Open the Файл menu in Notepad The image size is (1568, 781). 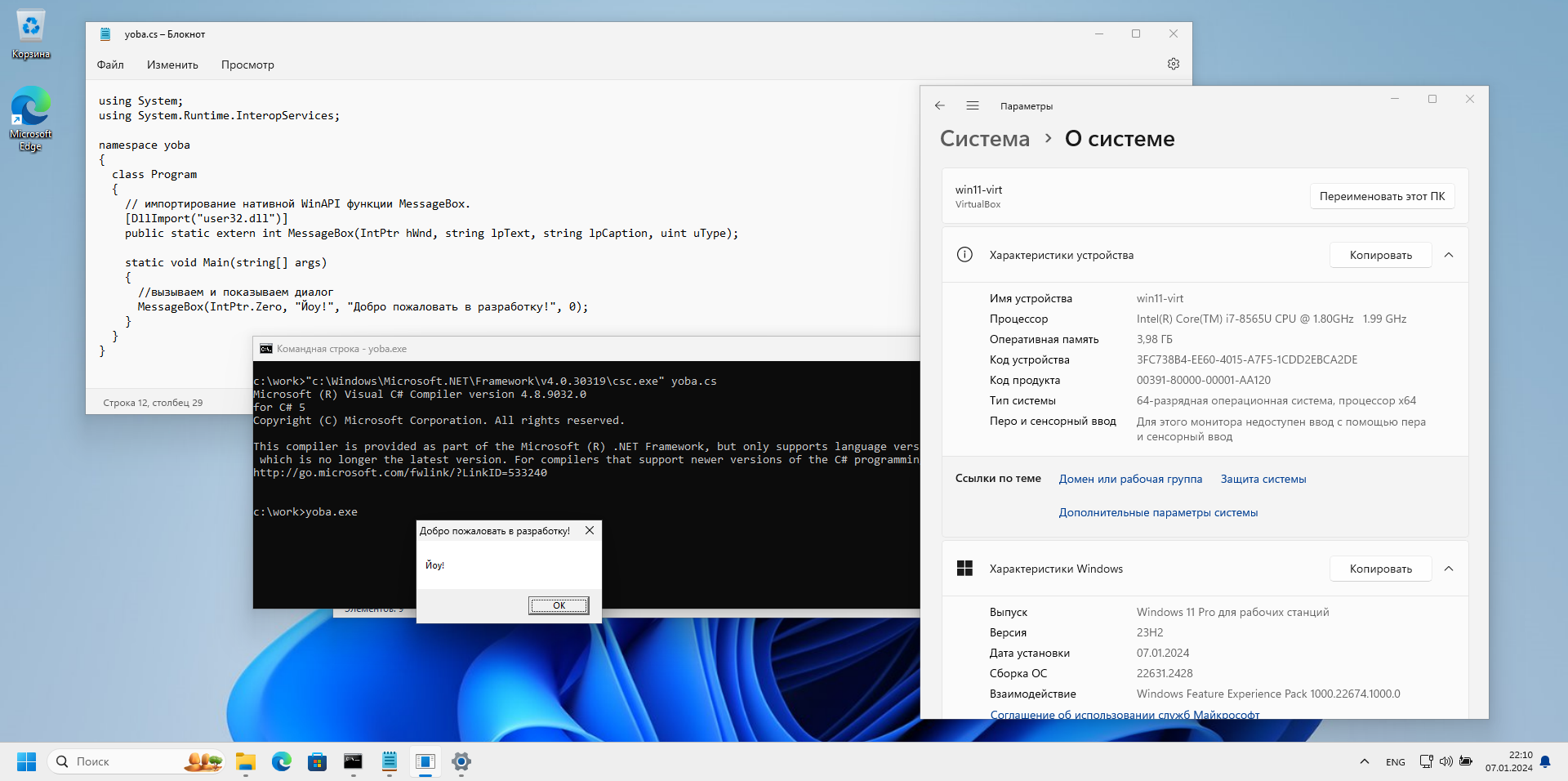click(110, 65)
